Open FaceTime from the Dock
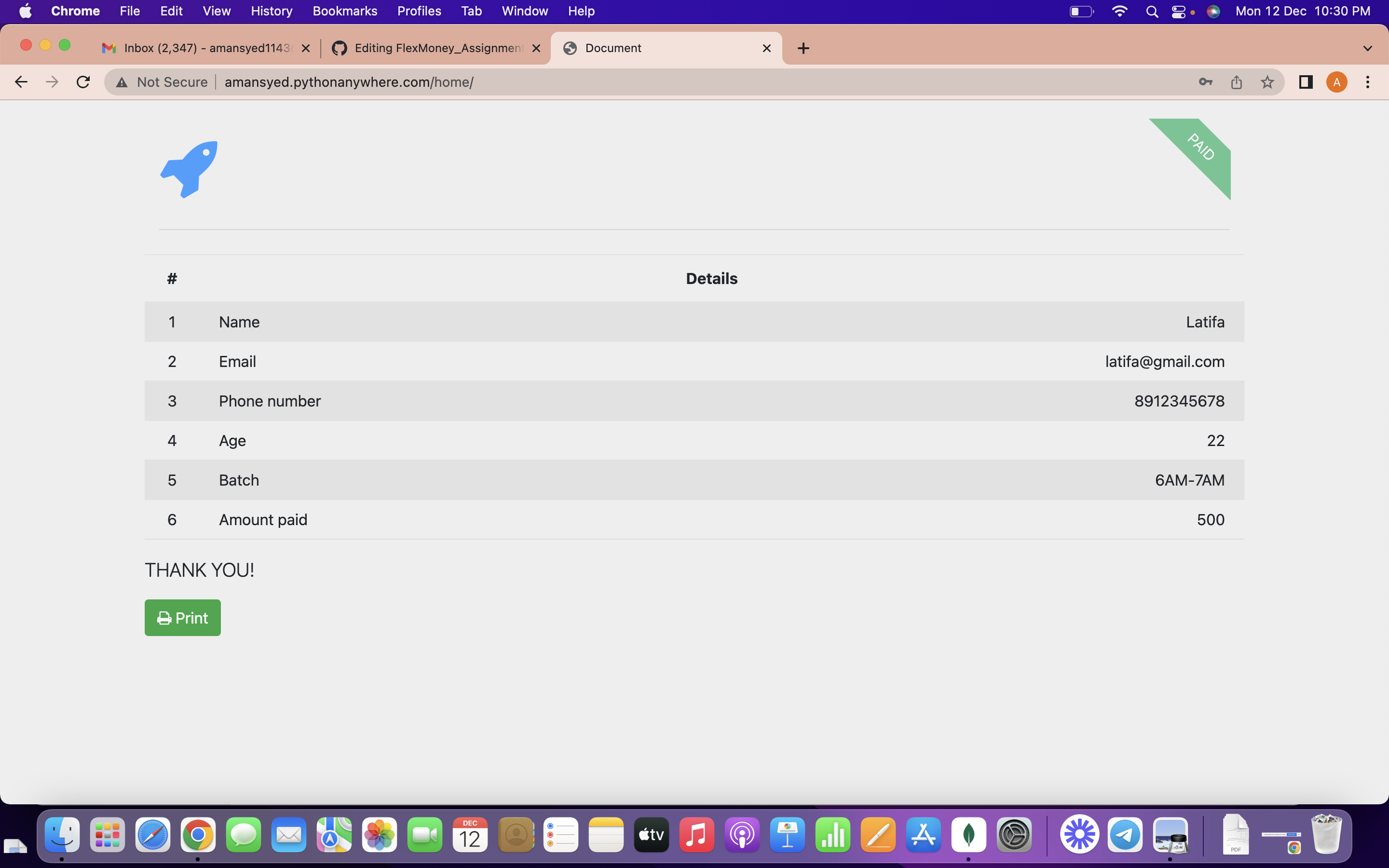The height and width of the screenshot is (868, 1389). tap(425, 834)
